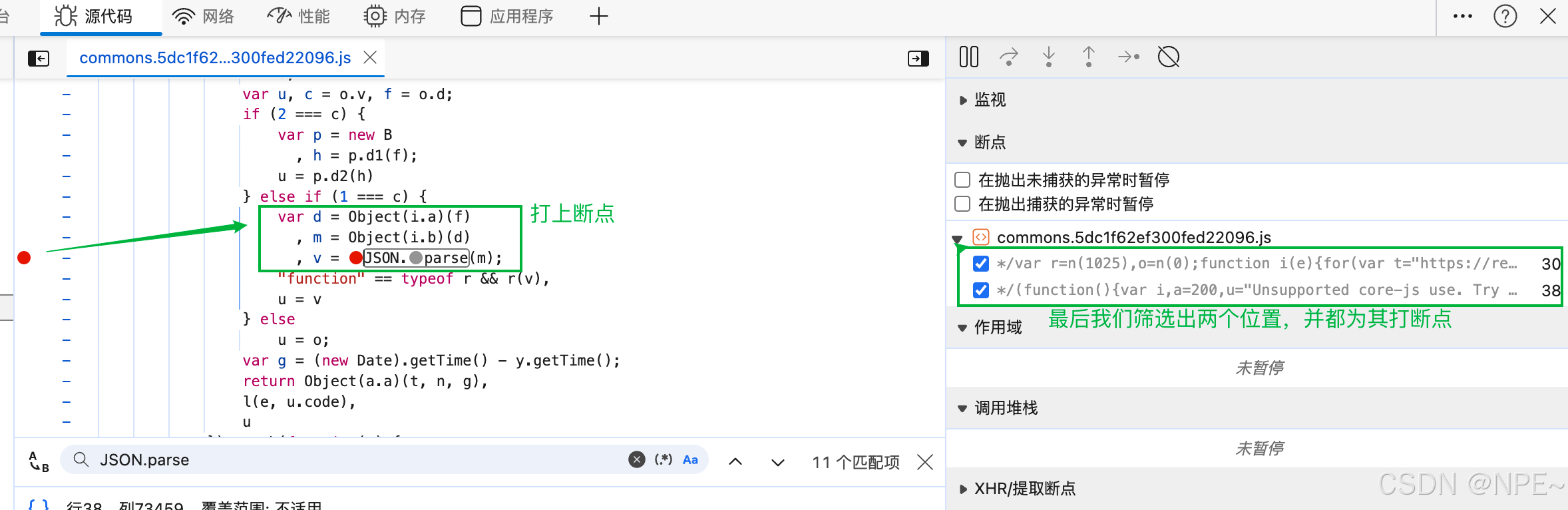Toggle match case (Aa) option
1568x510 pixels.
(x=691, y=459)
